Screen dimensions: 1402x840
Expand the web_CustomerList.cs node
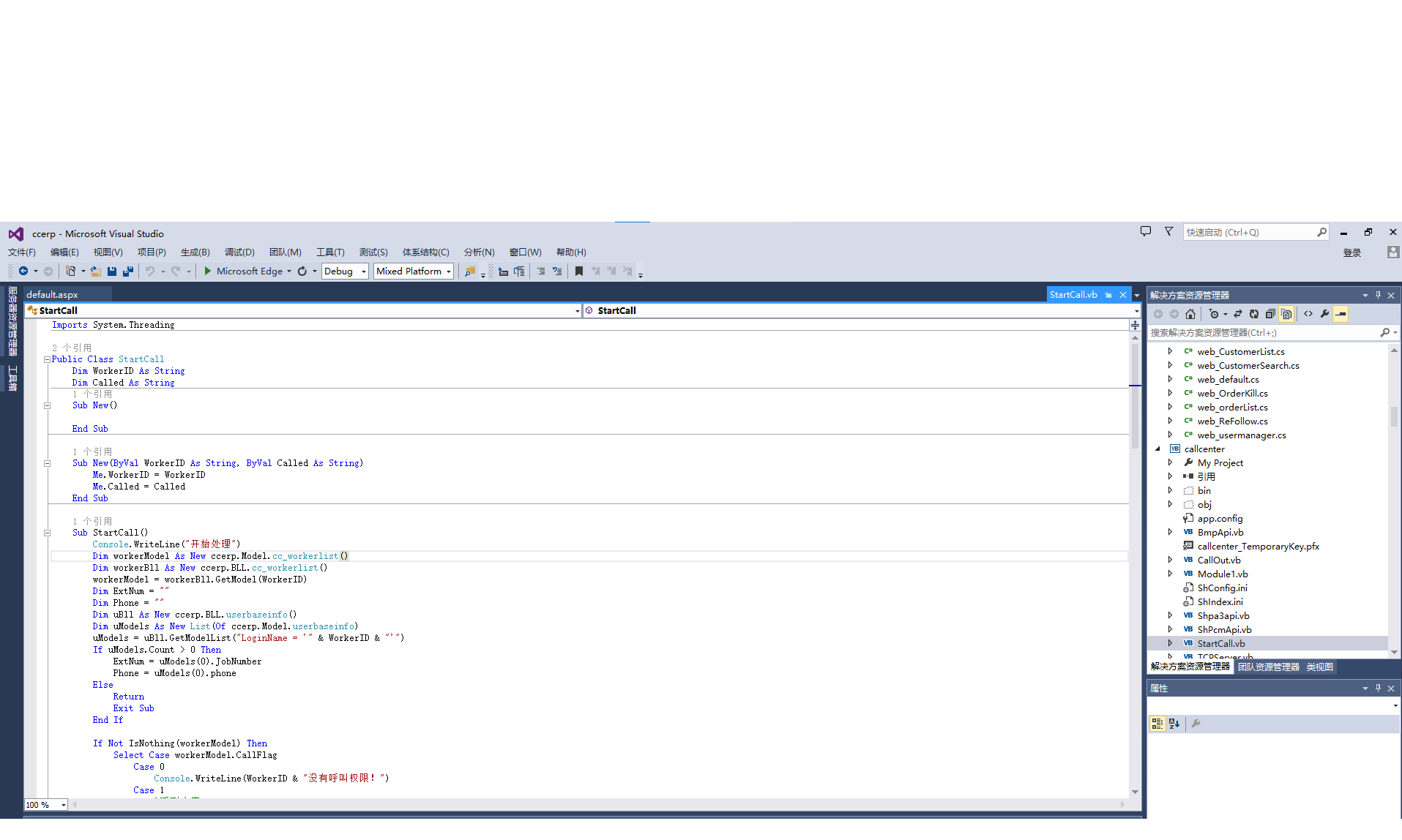[1170, 351]
